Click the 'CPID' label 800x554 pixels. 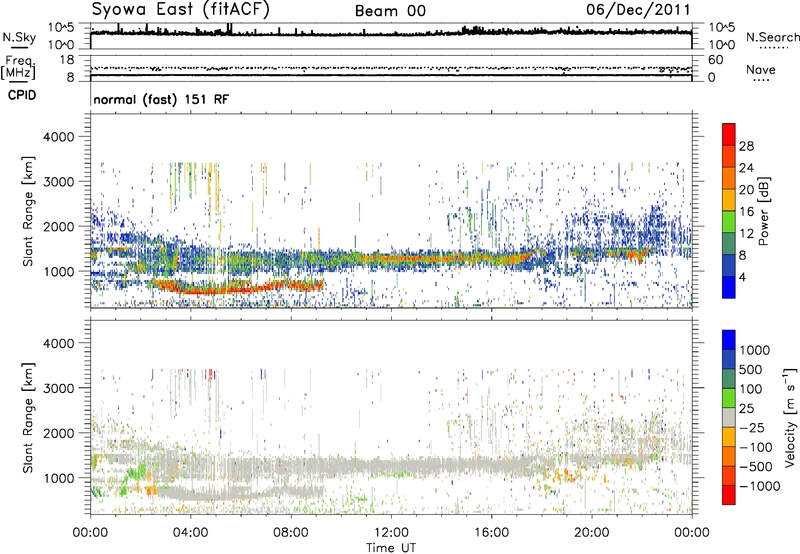pyautogui.click(x=22, y=95)
